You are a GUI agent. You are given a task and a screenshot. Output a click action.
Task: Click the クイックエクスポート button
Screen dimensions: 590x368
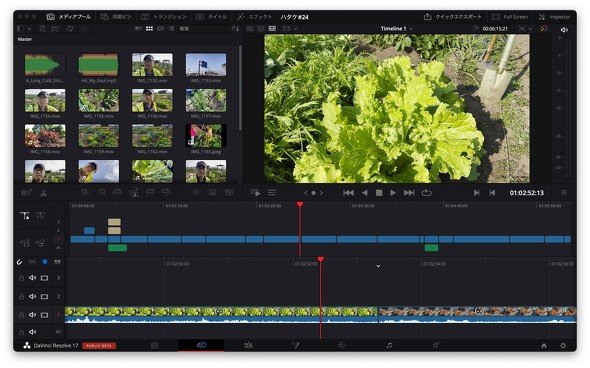point(453,17)
